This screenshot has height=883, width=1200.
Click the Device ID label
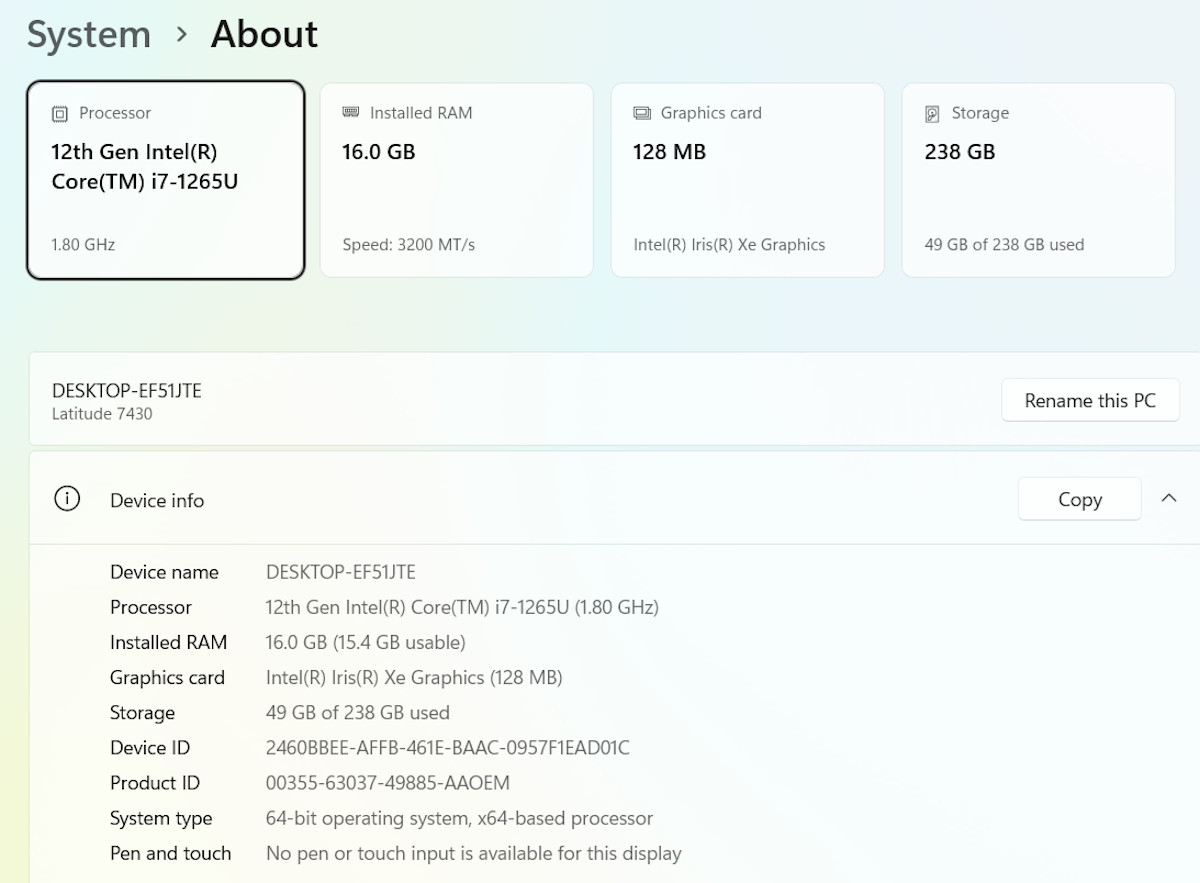(150, 747)
